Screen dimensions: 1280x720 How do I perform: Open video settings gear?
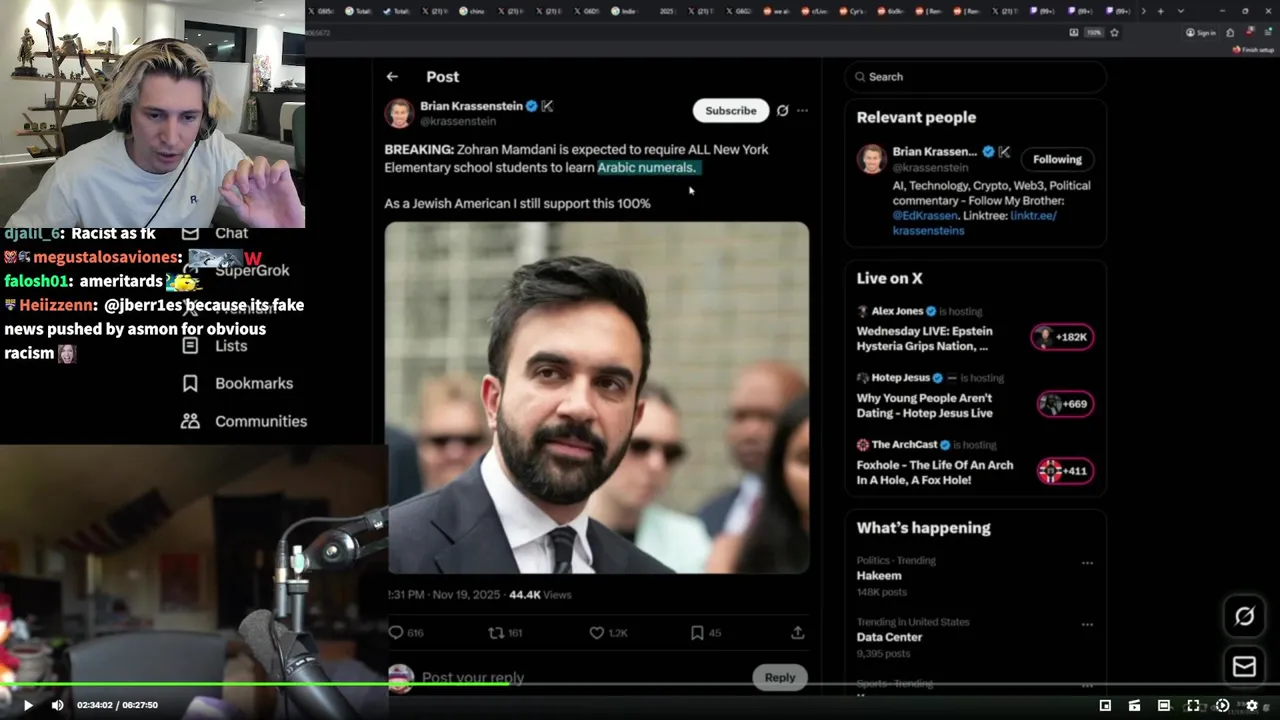1251,705
